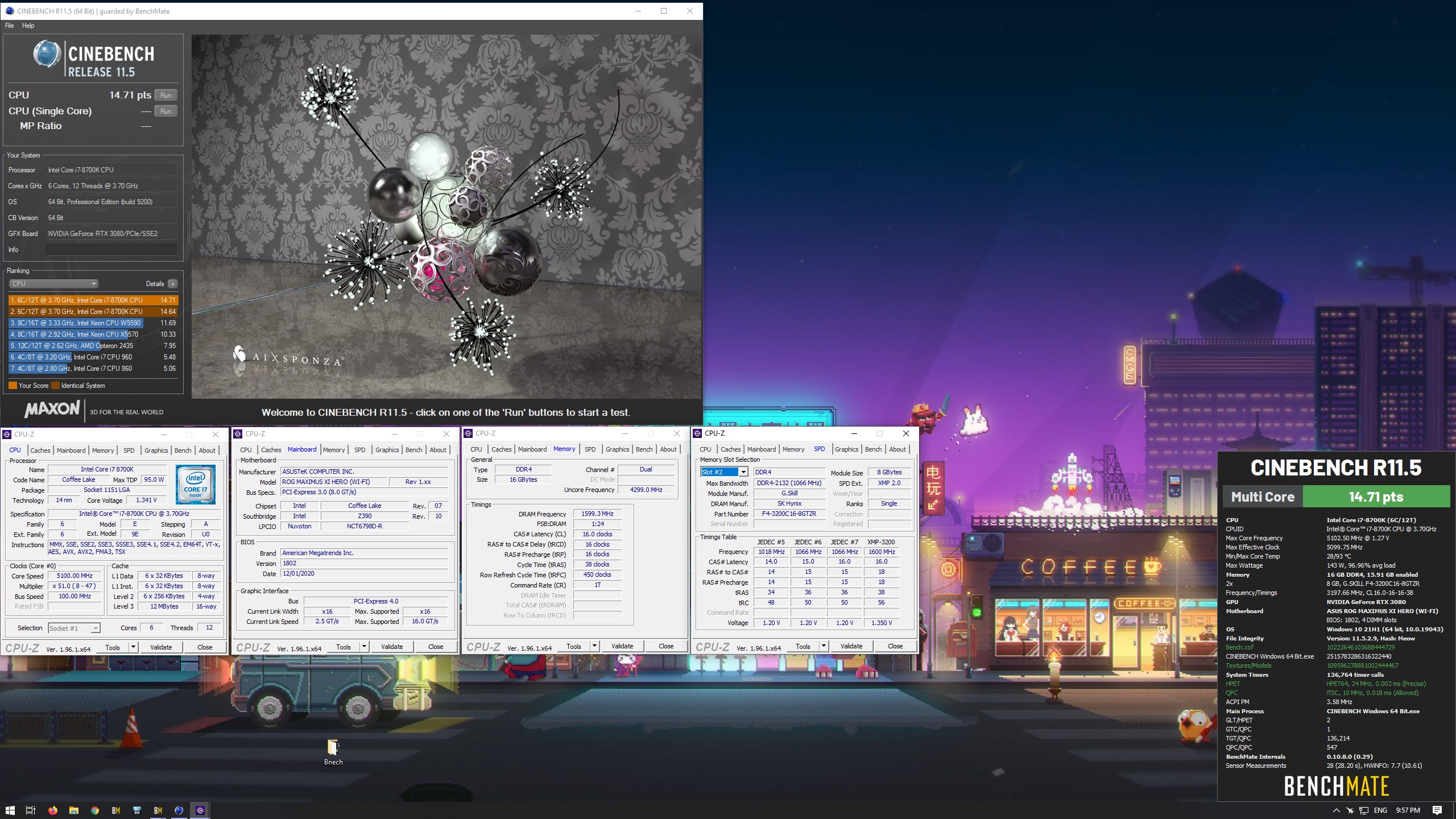This screenshot has width=1456, height=819.
Task: Open Firefox from the taskbar
Action: [52, 810]
